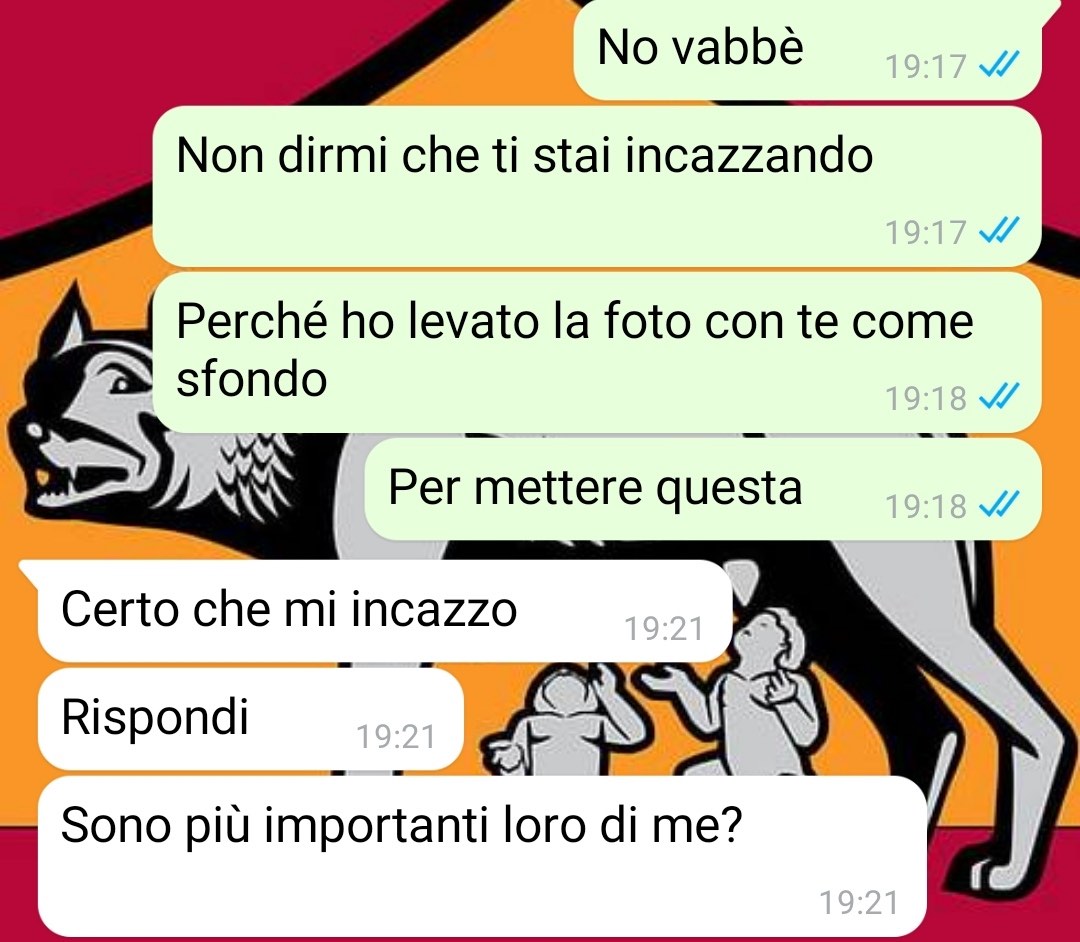Click the 19:21 timestamp on 'Certo che mi incazzo'
1080x942 pixels.
pyautogui.click(x=664, y=629)
